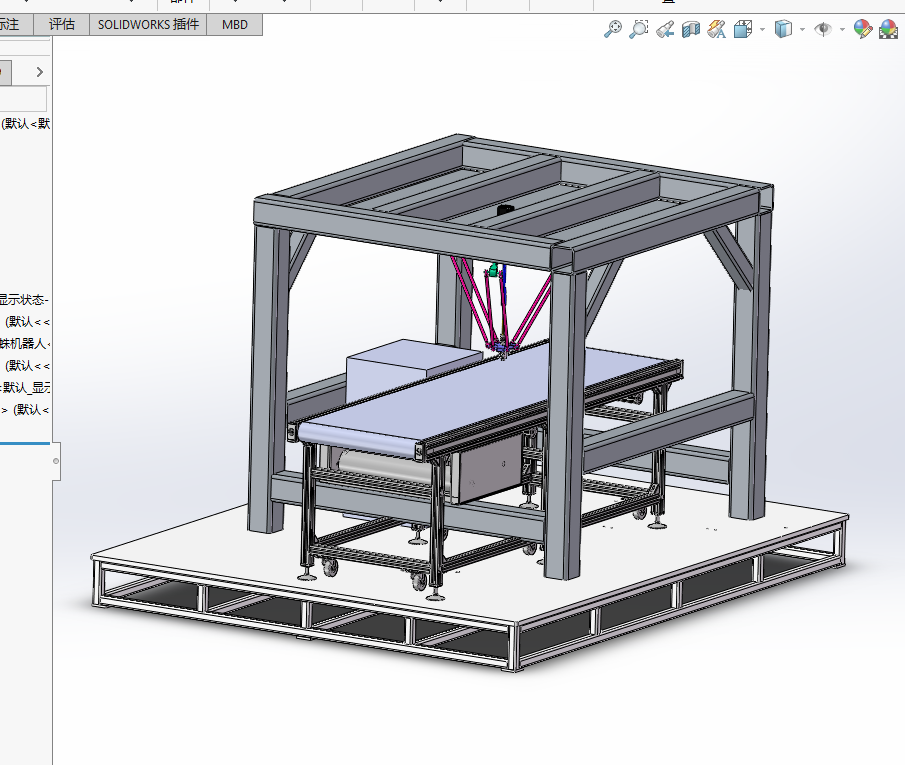This screenshot has width=905, height=765.
Task: Click the Zoom to Fit icon
Action: point(612,28)
